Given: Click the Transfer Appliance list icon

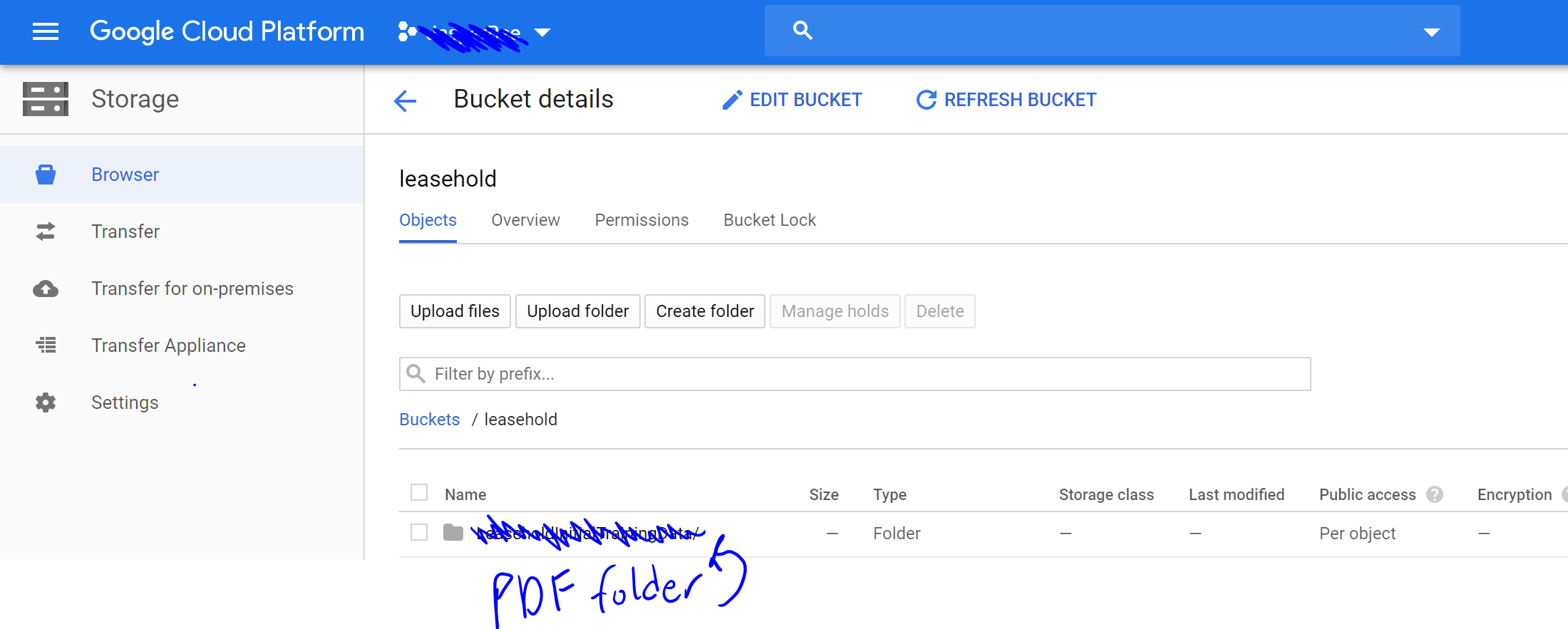Looking at the screenshot, I should tap(46, 345).
